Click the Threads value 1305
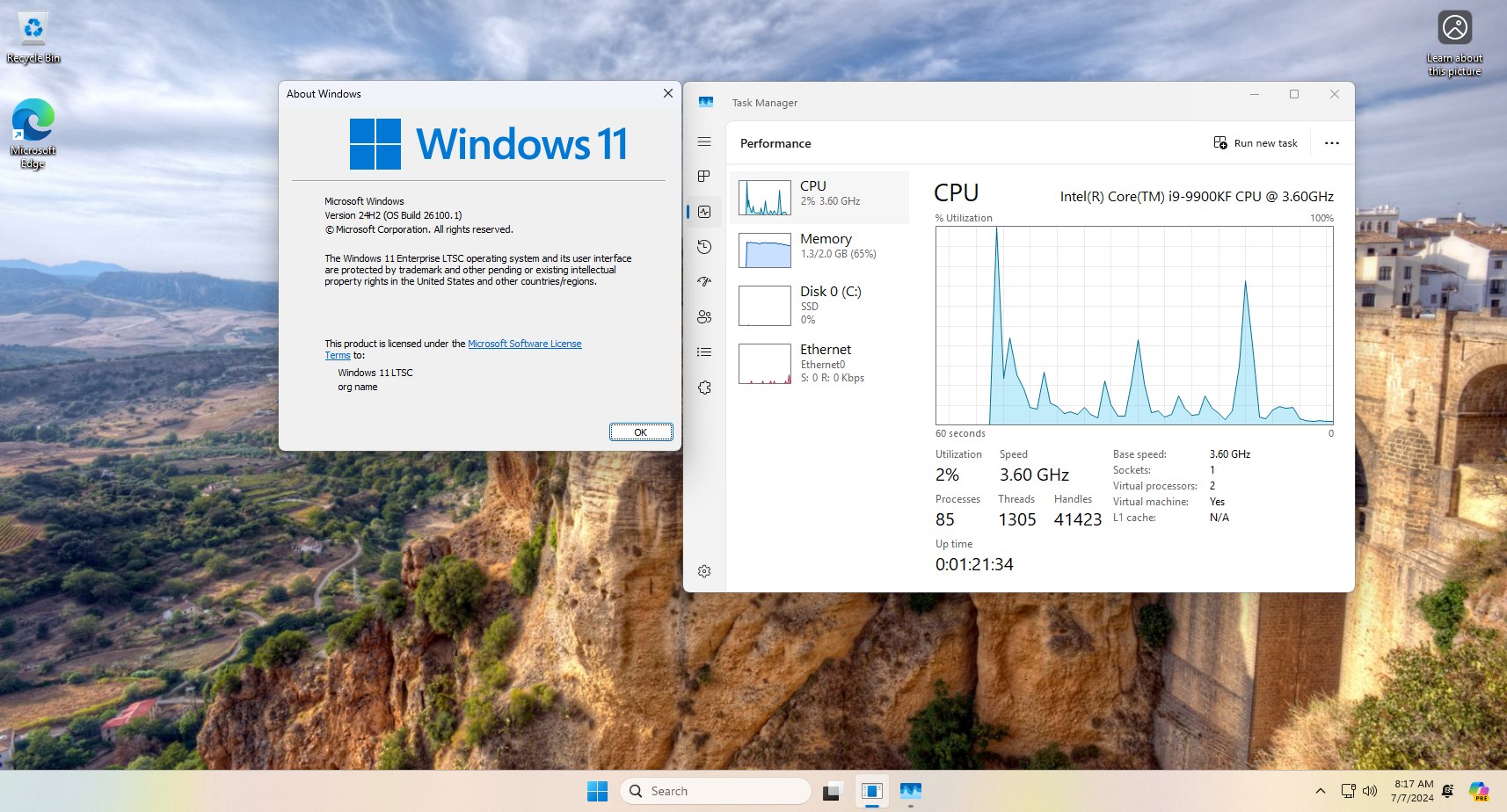This screenshot has height=812, width=1507. [1017, 519]
